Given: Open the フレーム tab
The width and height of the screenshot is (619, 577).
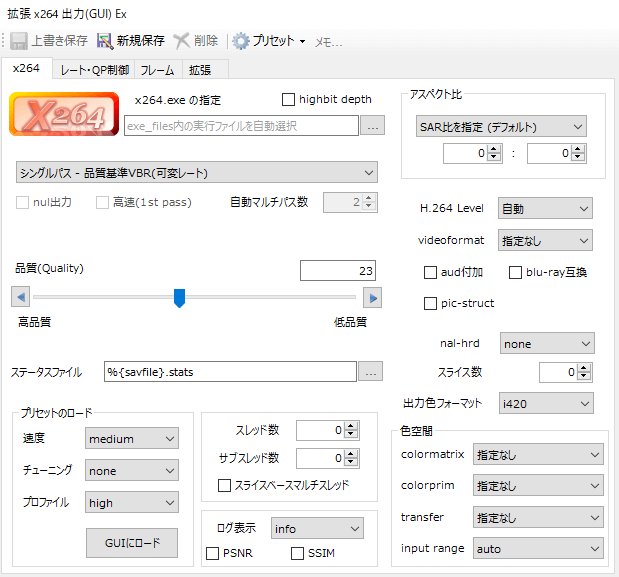Looking at the screenshot, I should tap(158, 70).
